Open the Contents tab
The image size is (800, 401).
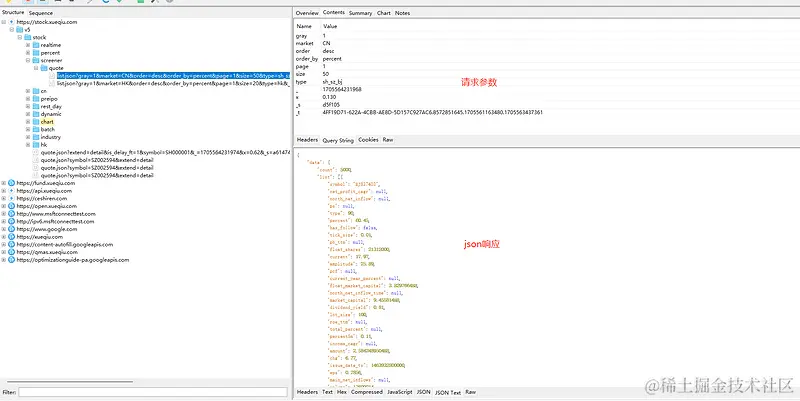(x=334, y=12)
